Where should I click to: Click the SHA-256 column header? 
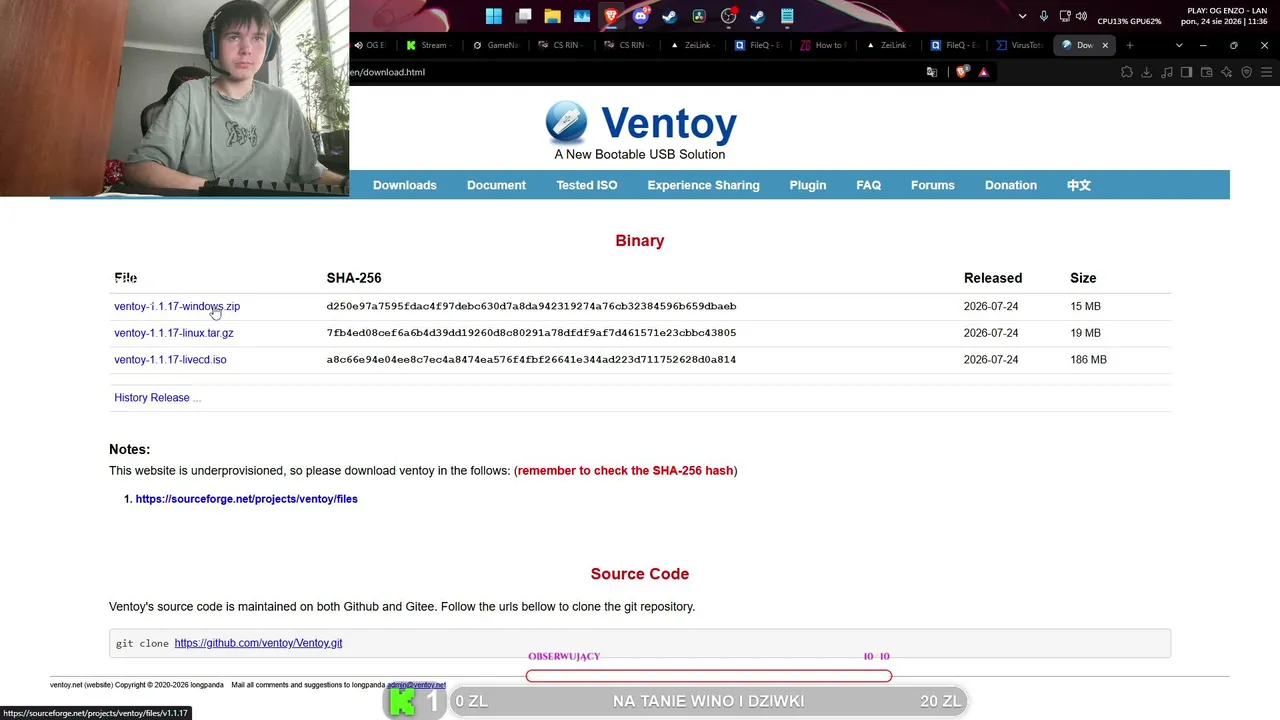pos(354,278)
